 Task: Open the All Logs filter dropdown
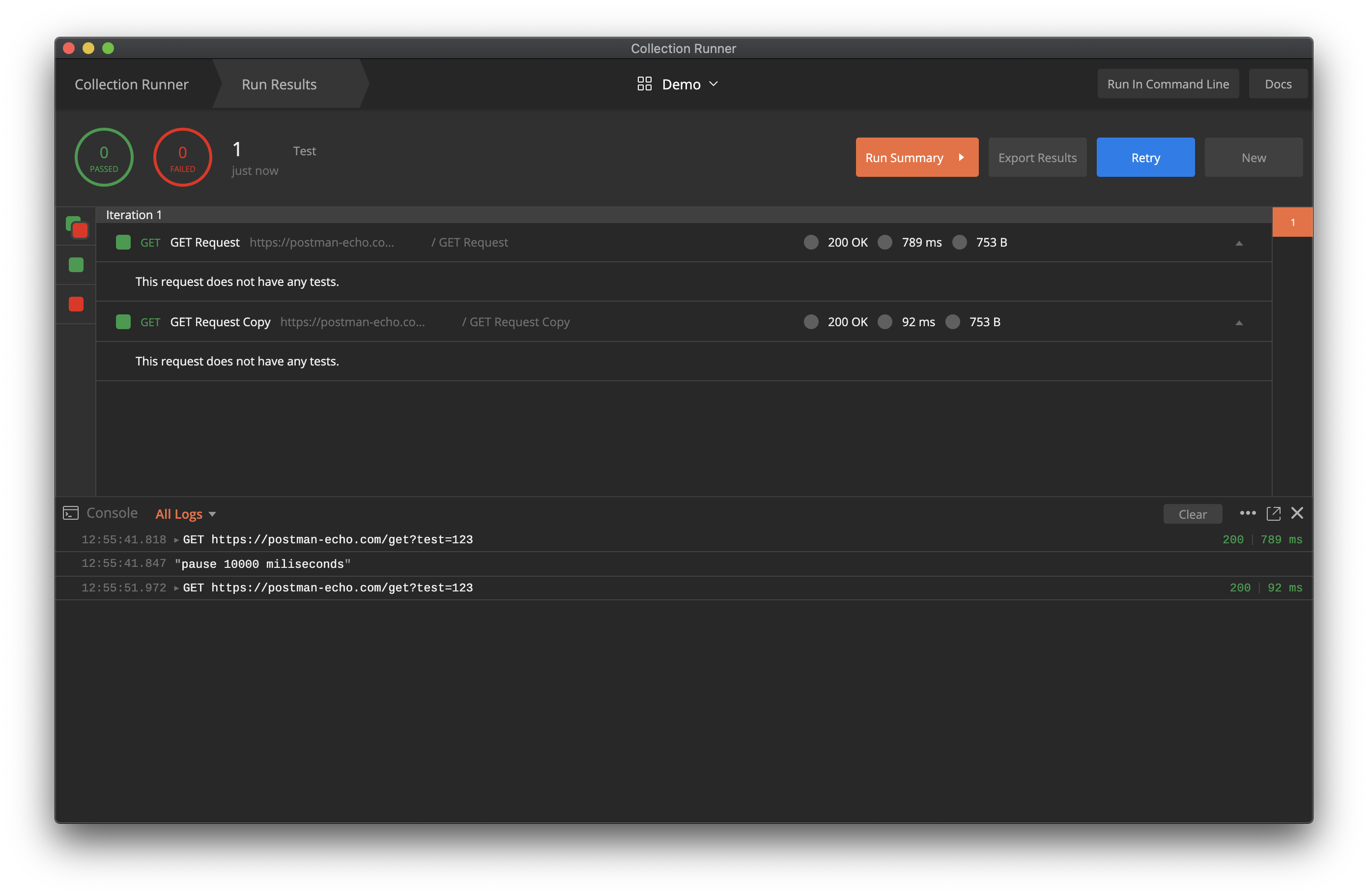pyautogui.click(x=185, y=513)
